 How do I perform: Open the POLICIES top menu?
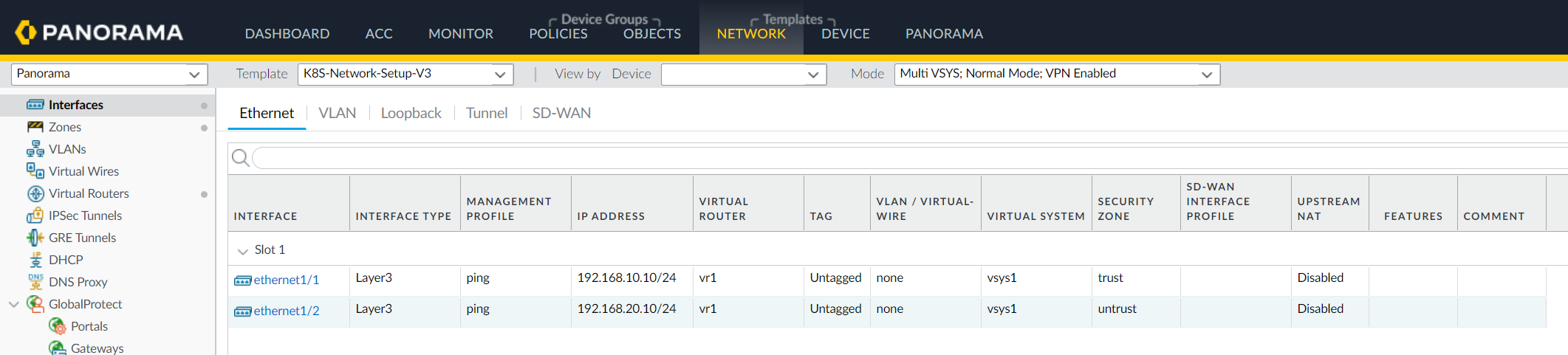558,34
